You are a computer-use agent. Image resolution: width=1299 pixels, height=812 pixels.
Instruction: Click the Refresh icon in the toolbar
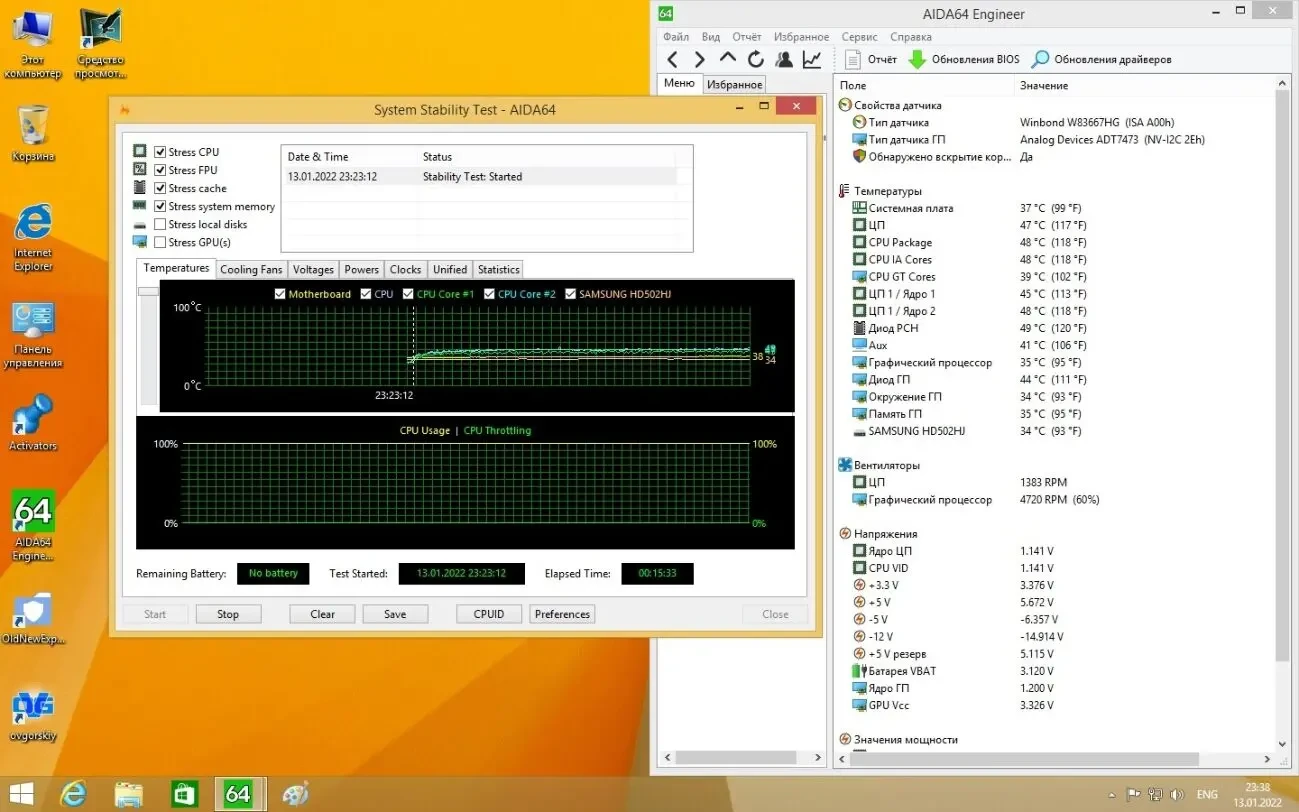(755, 58)
